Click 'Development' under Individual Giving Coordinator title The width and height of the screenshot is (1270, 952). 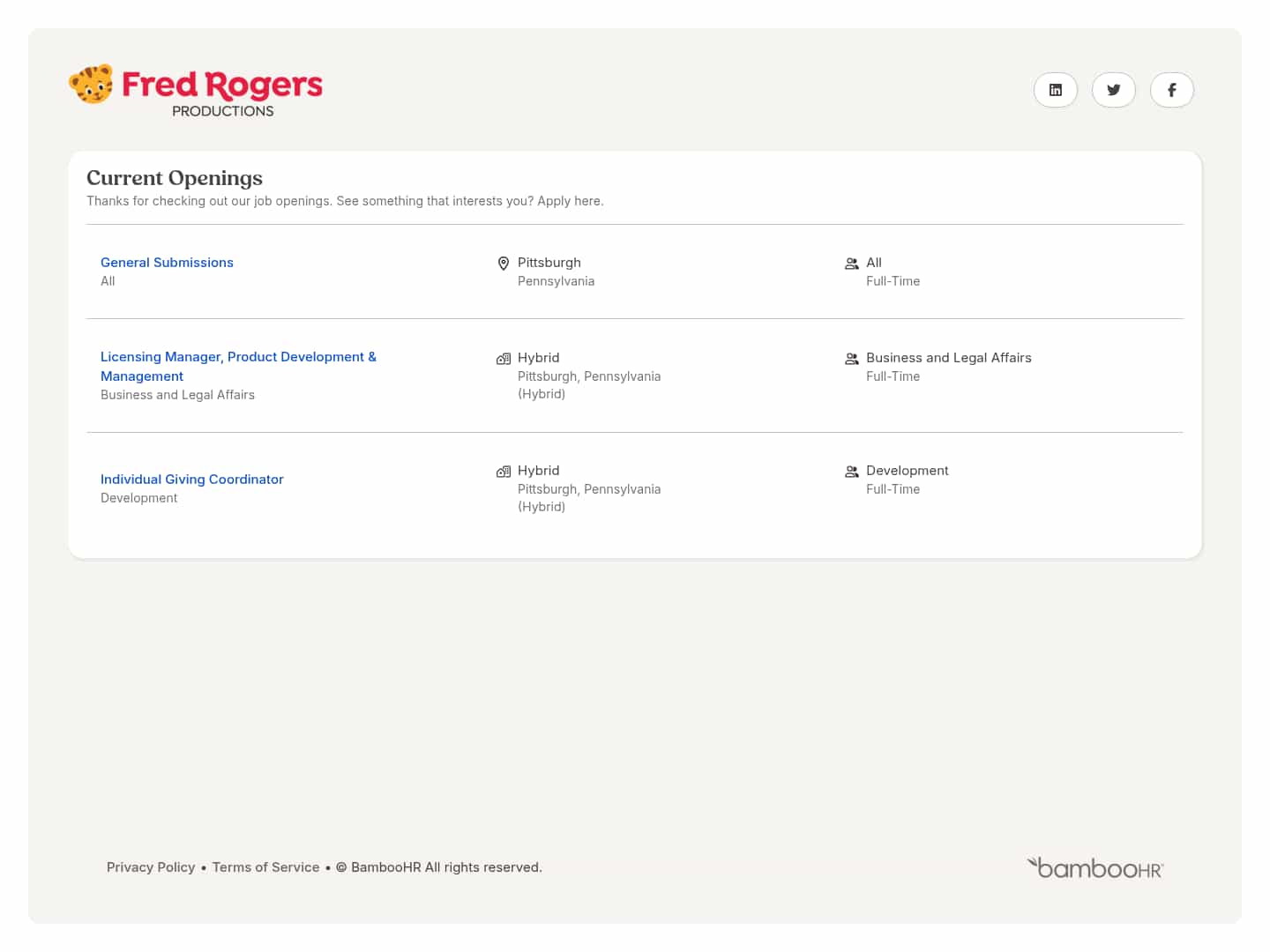click(138, 498)
